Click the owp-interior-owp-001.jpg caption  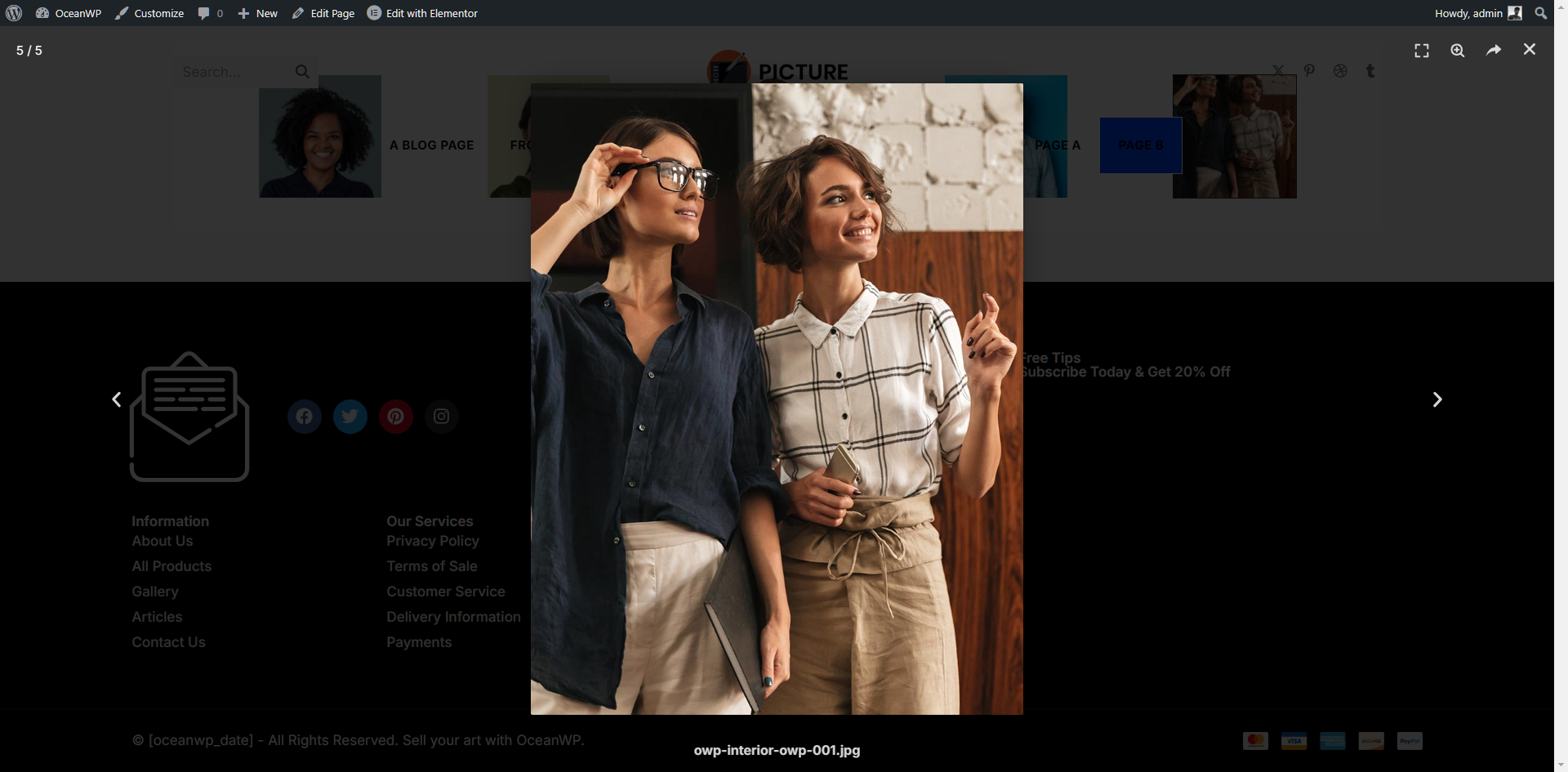[x=777, y=750]
